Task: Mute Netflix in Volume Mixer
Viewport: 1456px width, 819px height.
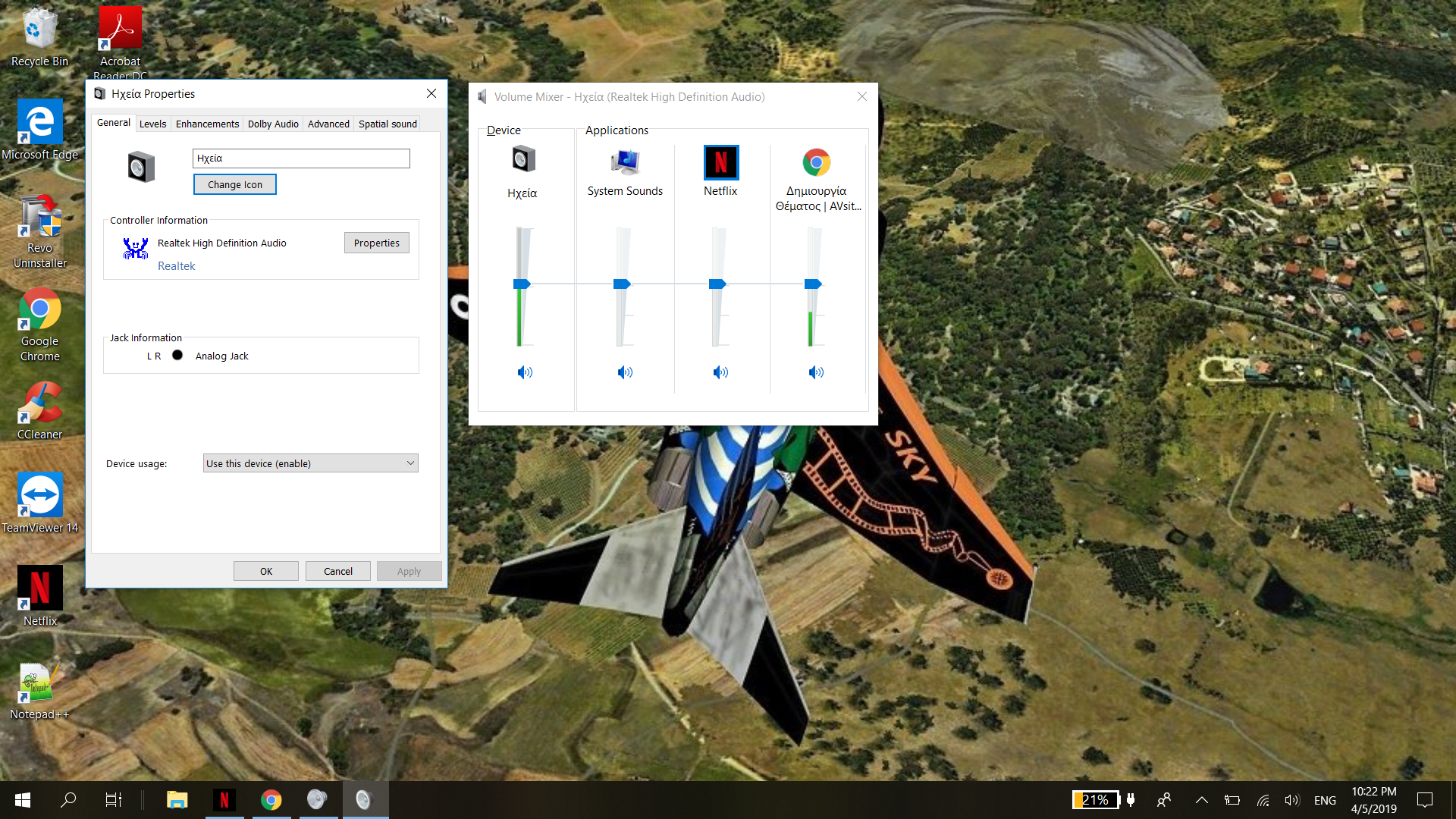Action: pyautogui.click(x=720, y=372)
